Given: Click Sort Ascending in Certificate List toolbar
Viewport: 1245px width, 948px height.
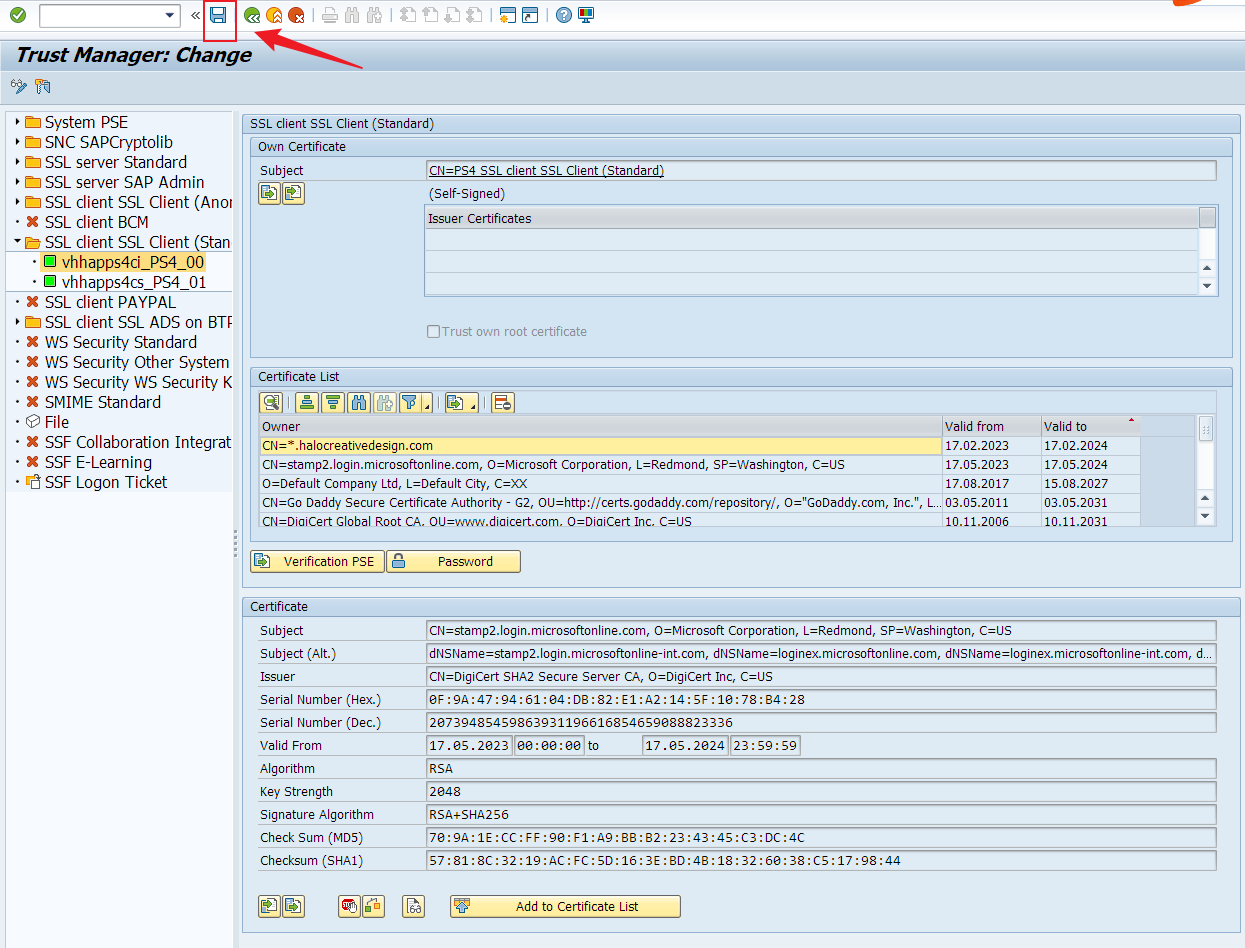Looking at the screenshot, I should click(x=308, y=403).
